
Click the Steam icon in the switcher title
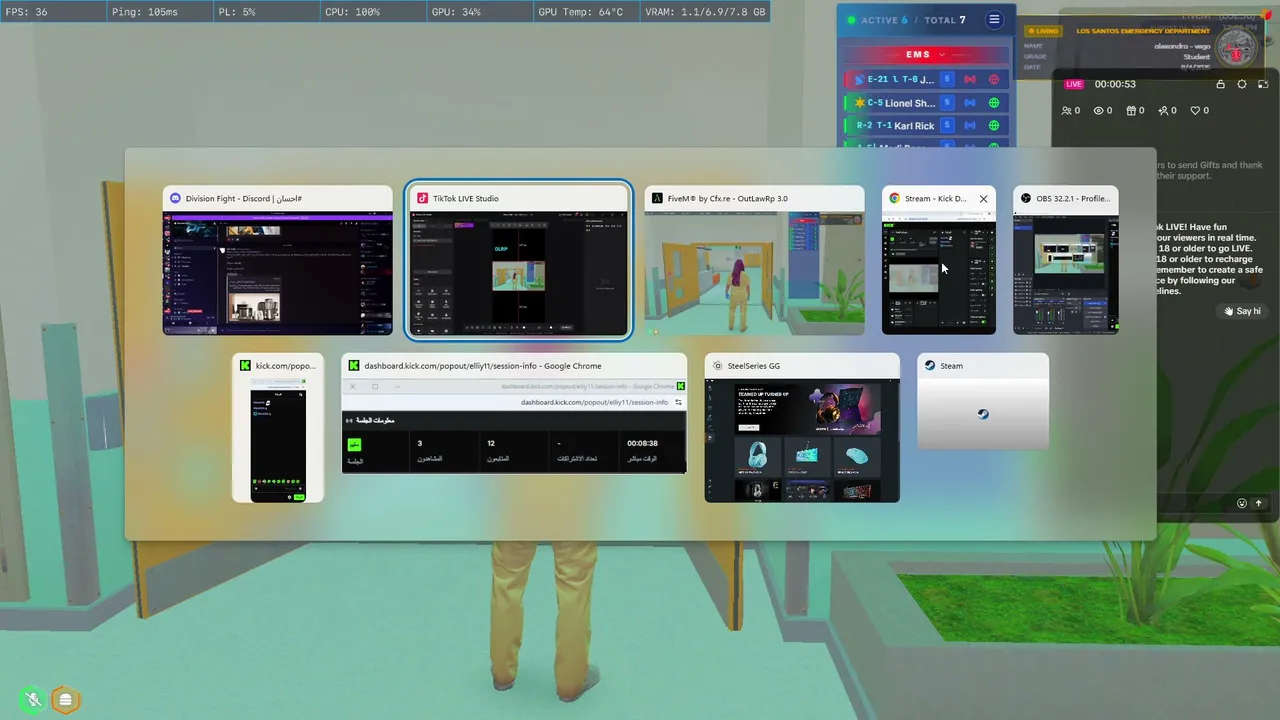point(930,366)
